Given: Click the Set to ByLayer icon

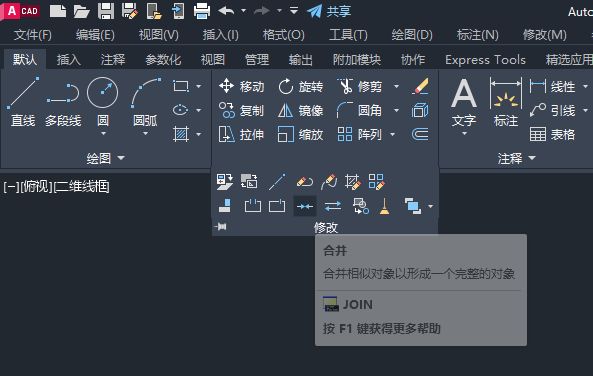Looking at the screenshot, I should 225,182.
